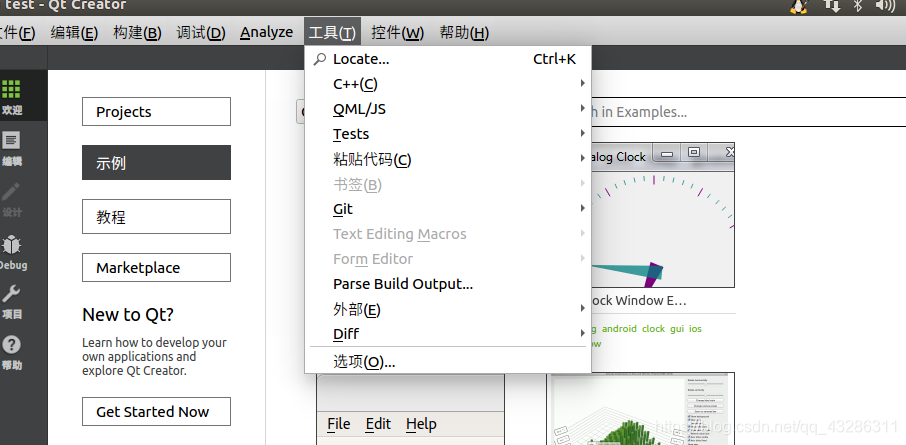Open the 构建(B) menu

click(137, 32)
